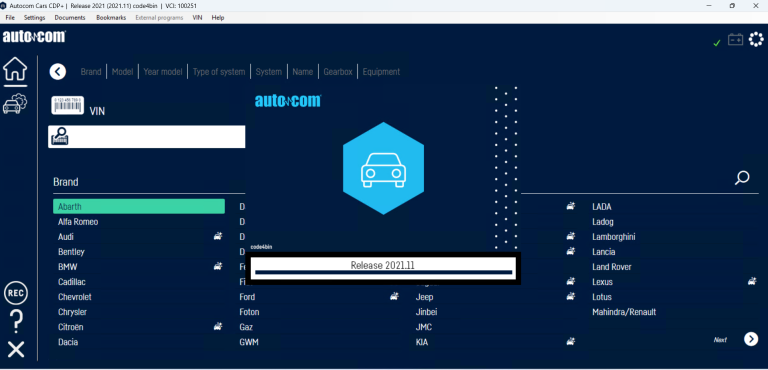
Task: Select the Year model breadcrumb step
Action: (163, 72)
